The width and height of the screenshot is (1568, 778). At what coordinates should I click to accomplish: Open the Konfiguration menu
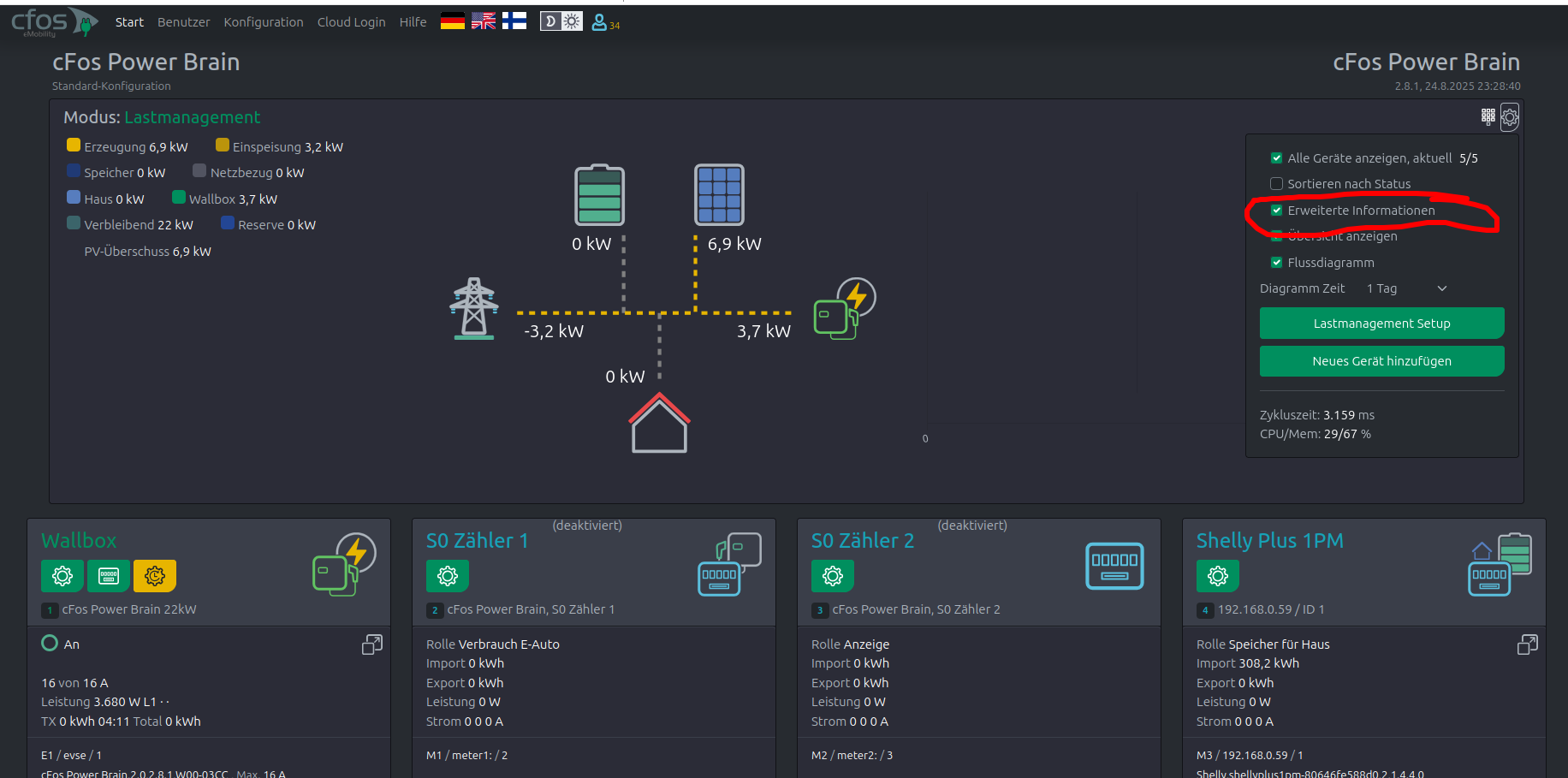(x=264, y=22)
